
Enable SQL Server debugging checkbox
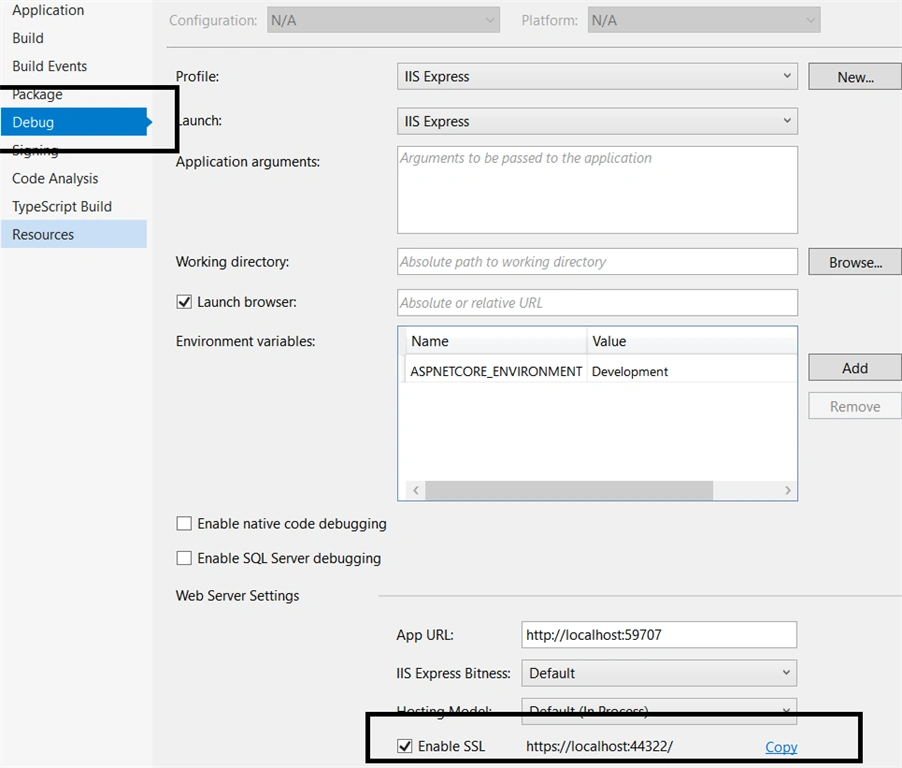coord(184,558)
